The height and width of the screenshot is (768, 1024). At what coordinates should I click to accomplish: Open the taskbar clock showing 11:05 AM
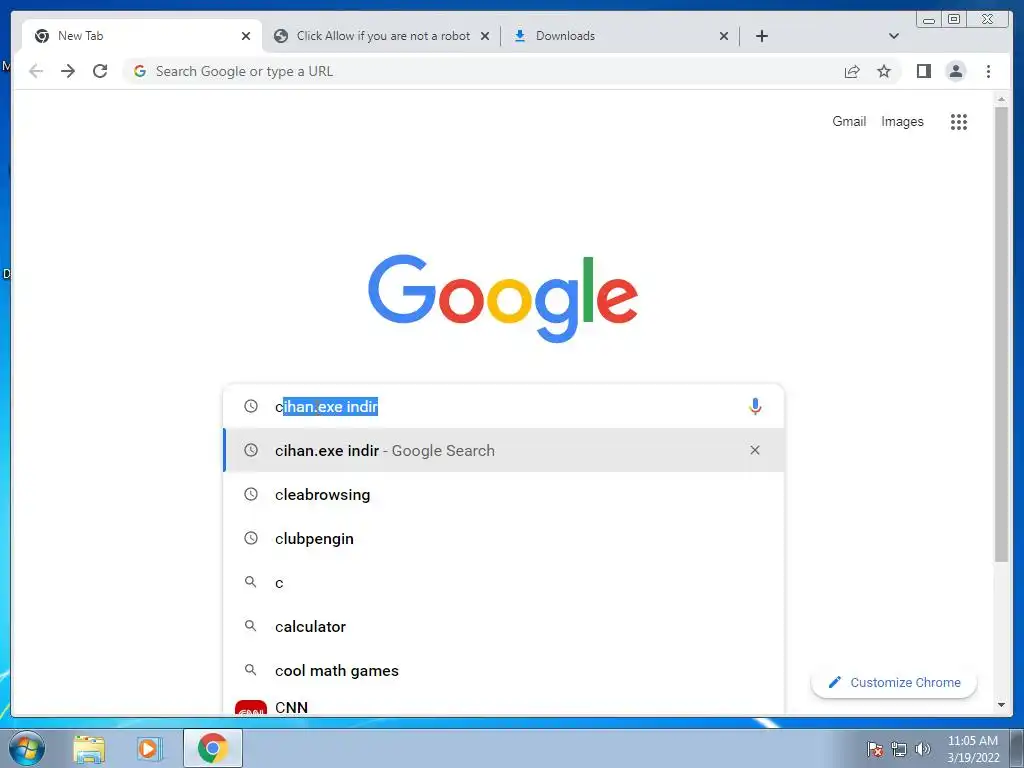click(x=972, y=749)
